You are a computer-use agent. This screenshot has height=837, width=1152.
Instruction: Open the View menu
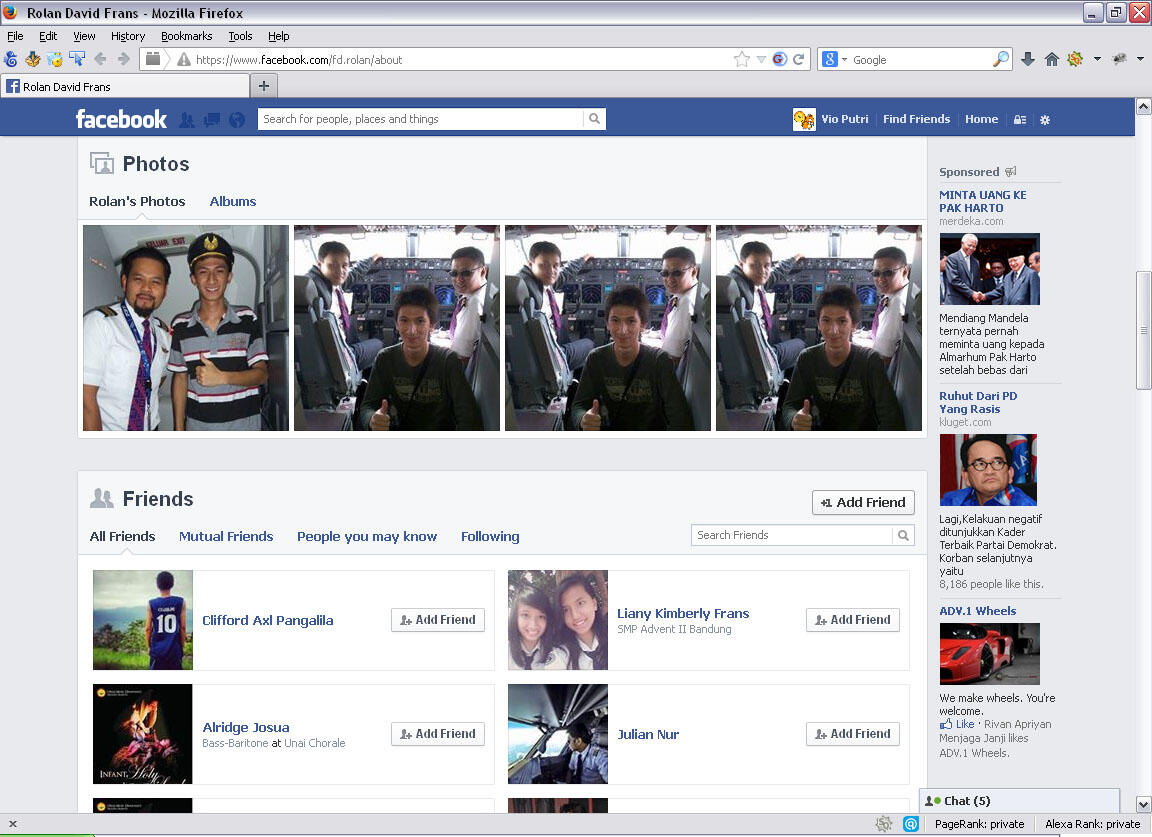[x=84, y=36]
